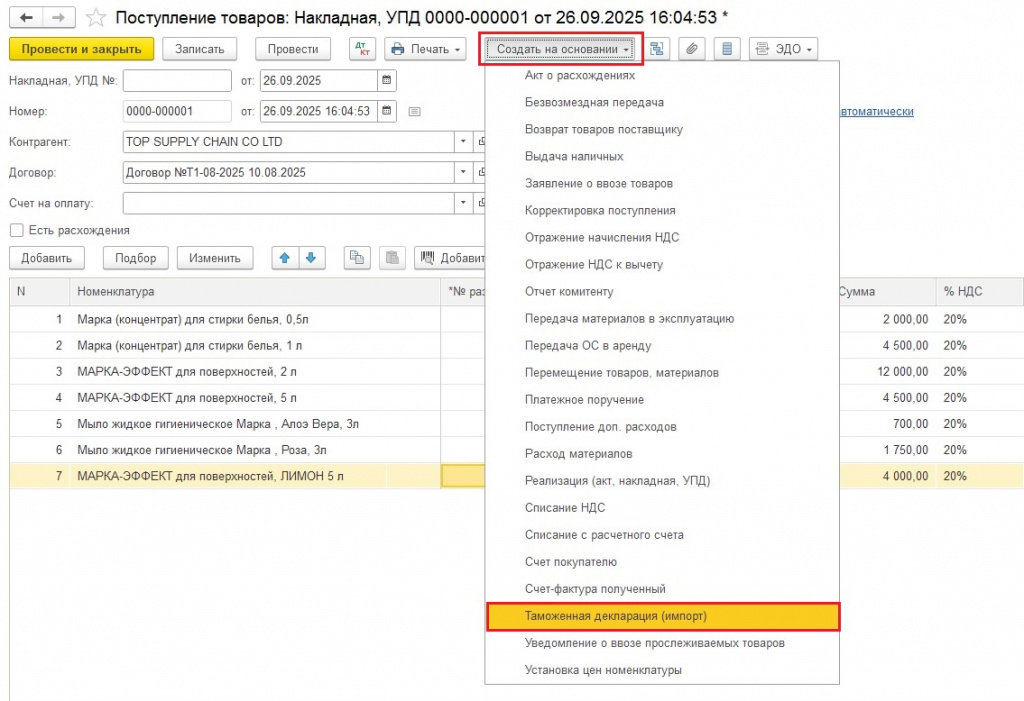Choose Заявление о ввозе товаров
1024x701 pixels.
point(662,184)
